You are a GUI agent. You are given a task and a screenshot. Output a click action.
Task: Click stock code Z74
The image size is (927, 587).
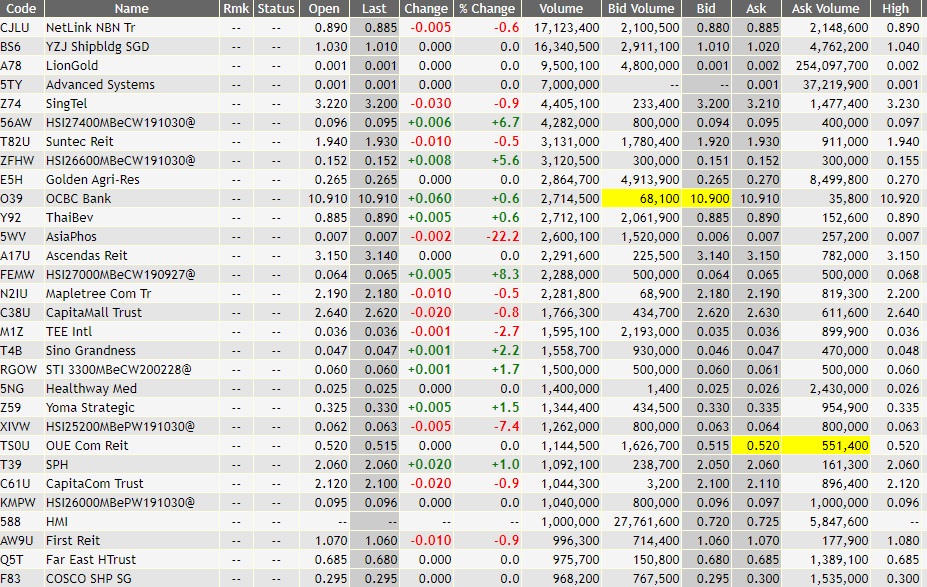(x=11, y=103)
